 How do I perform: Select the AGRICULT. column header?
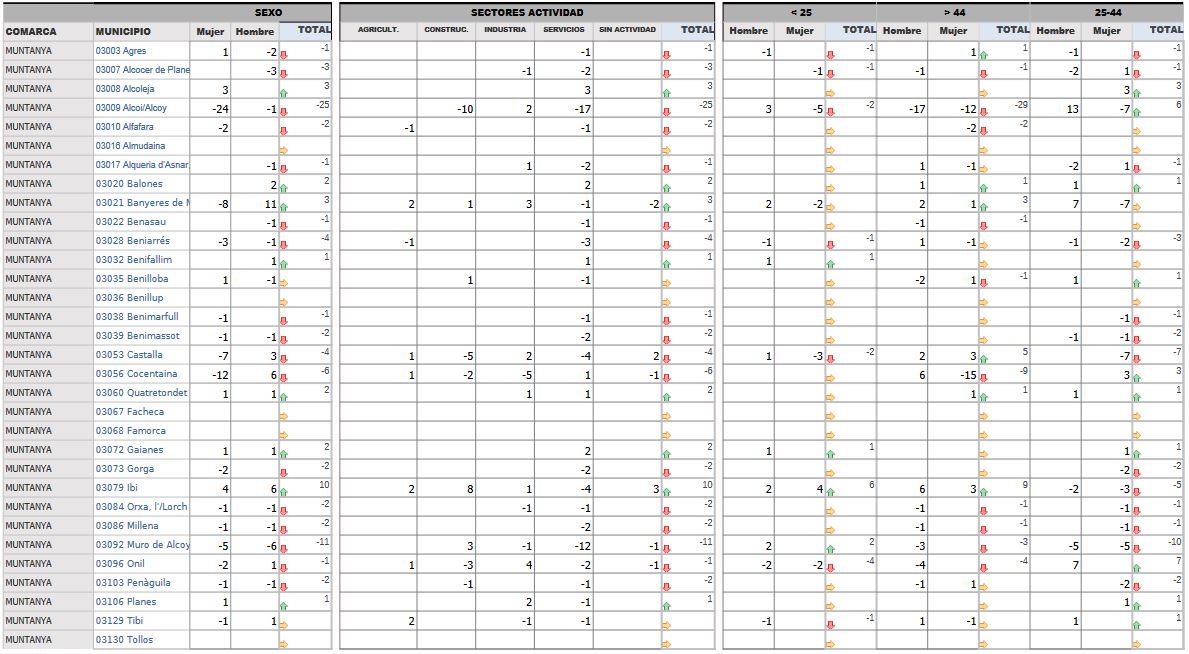(378, 30)
